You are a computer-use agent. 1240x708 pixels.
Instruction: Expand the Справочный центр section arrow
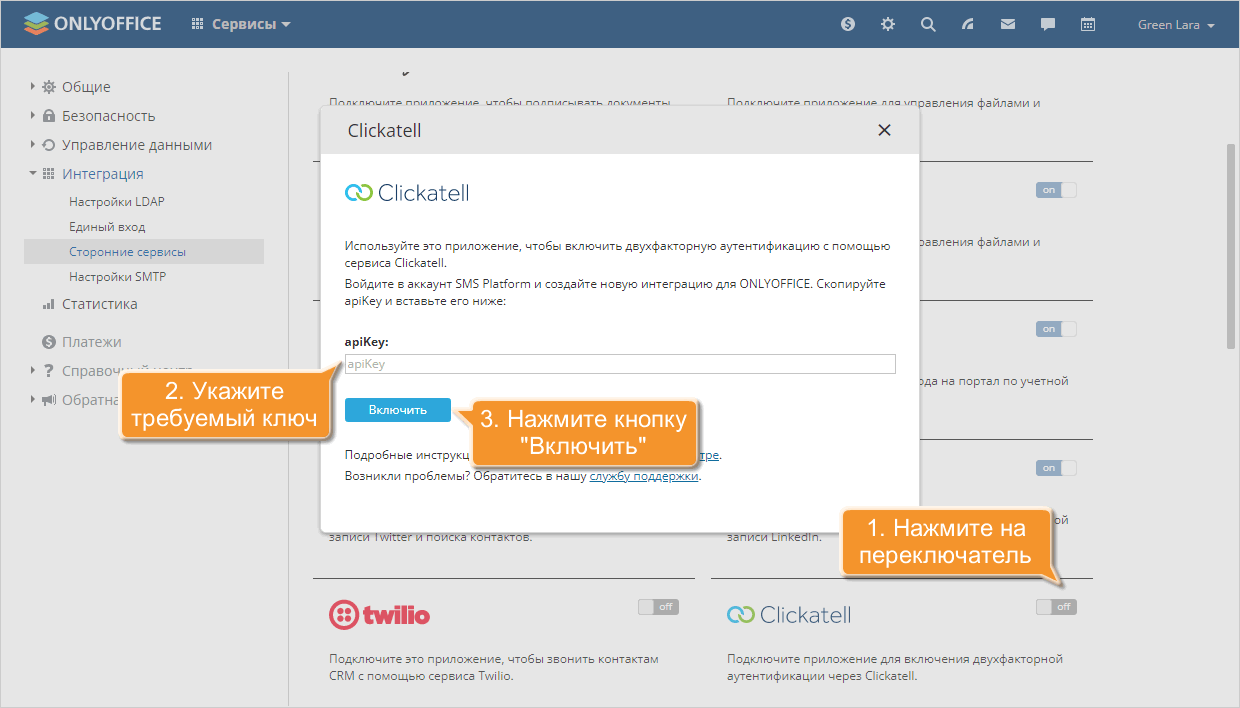[33, 371]
